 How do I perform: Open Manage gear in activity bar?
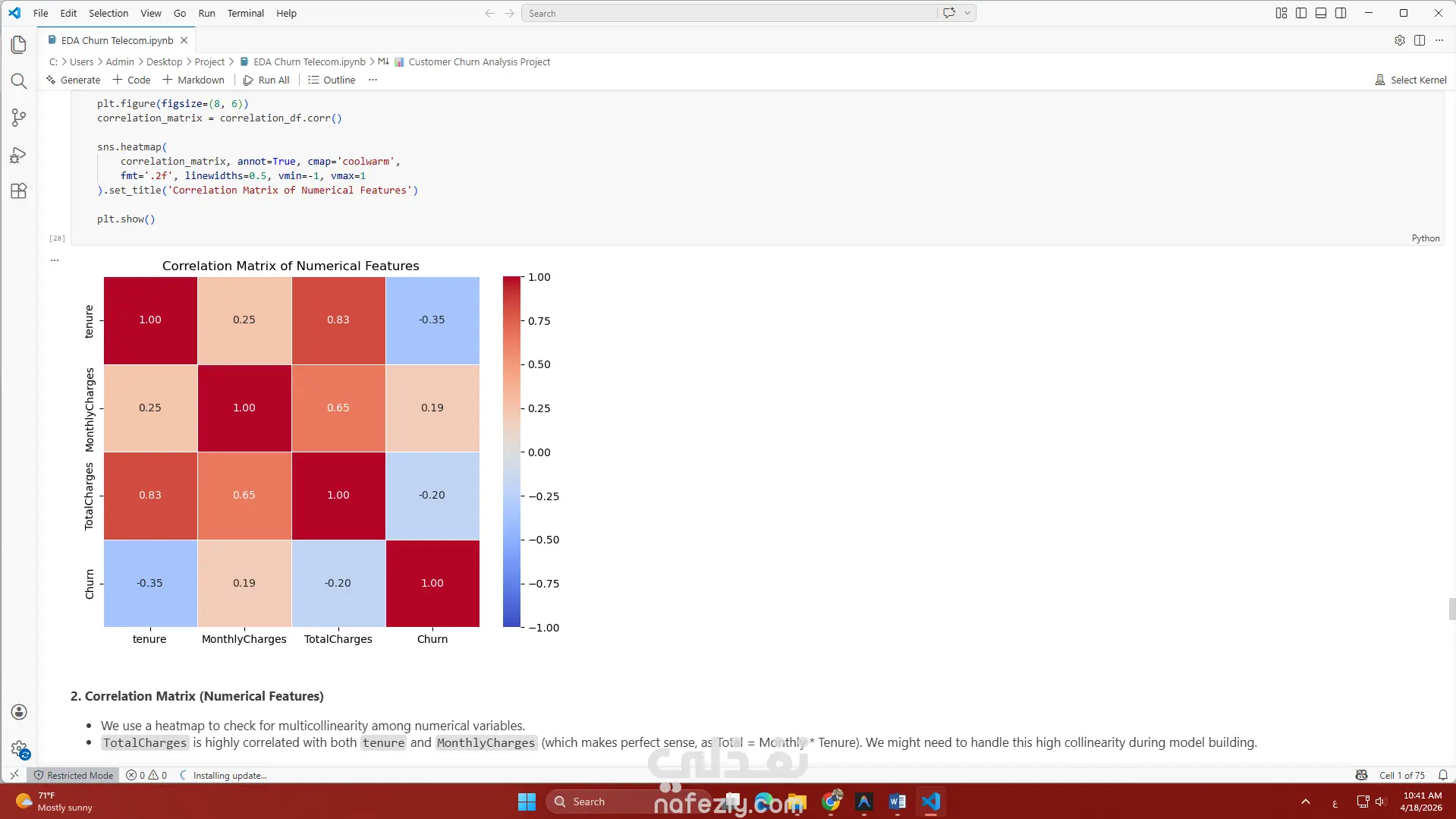click(x=20, y=750)
